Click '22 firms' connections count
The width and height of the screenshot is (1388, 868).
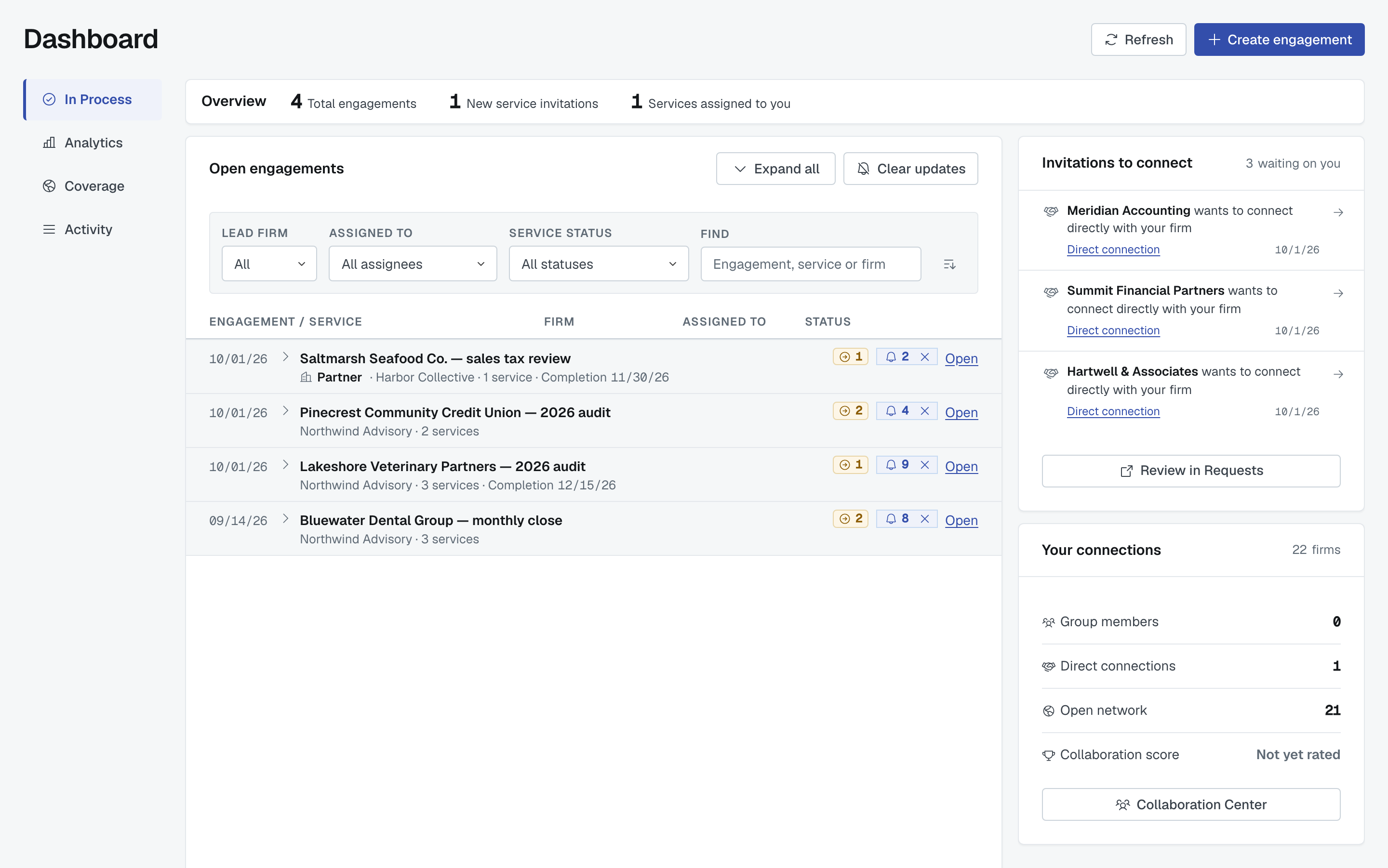click(1316, 550)
